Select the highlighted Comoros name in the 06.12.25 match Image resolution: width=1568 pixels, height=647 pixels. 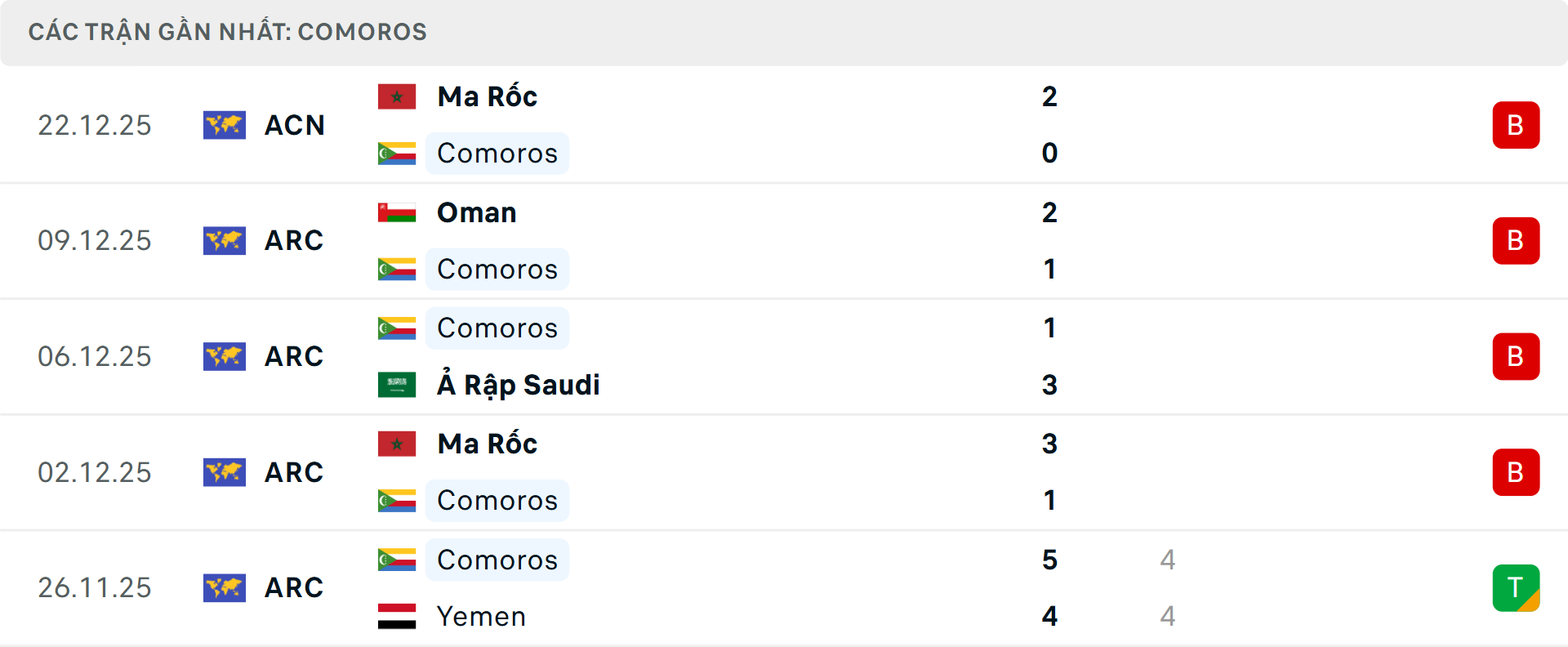coord(497,328)
